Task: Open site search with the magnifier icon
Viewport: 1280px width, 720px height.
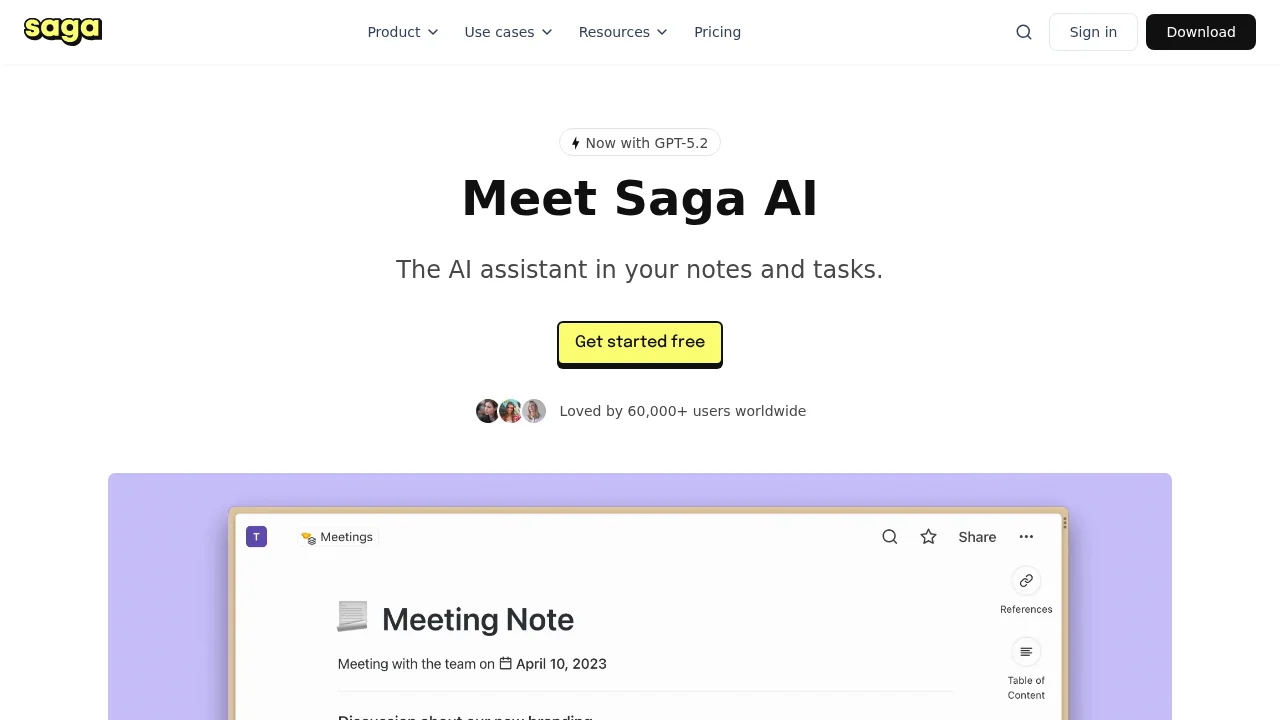Action: (1023, 31)
